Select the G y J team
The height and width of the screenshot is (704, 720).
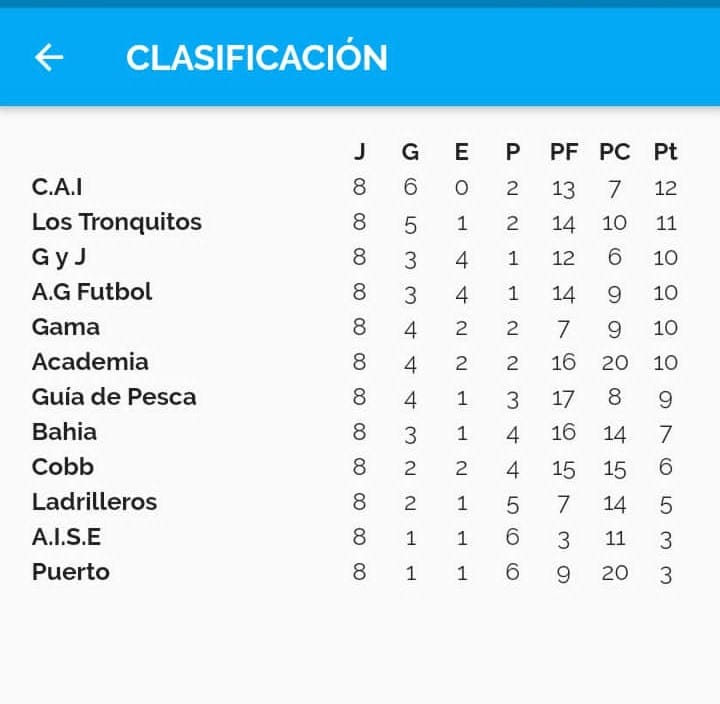tap(59, 257)
